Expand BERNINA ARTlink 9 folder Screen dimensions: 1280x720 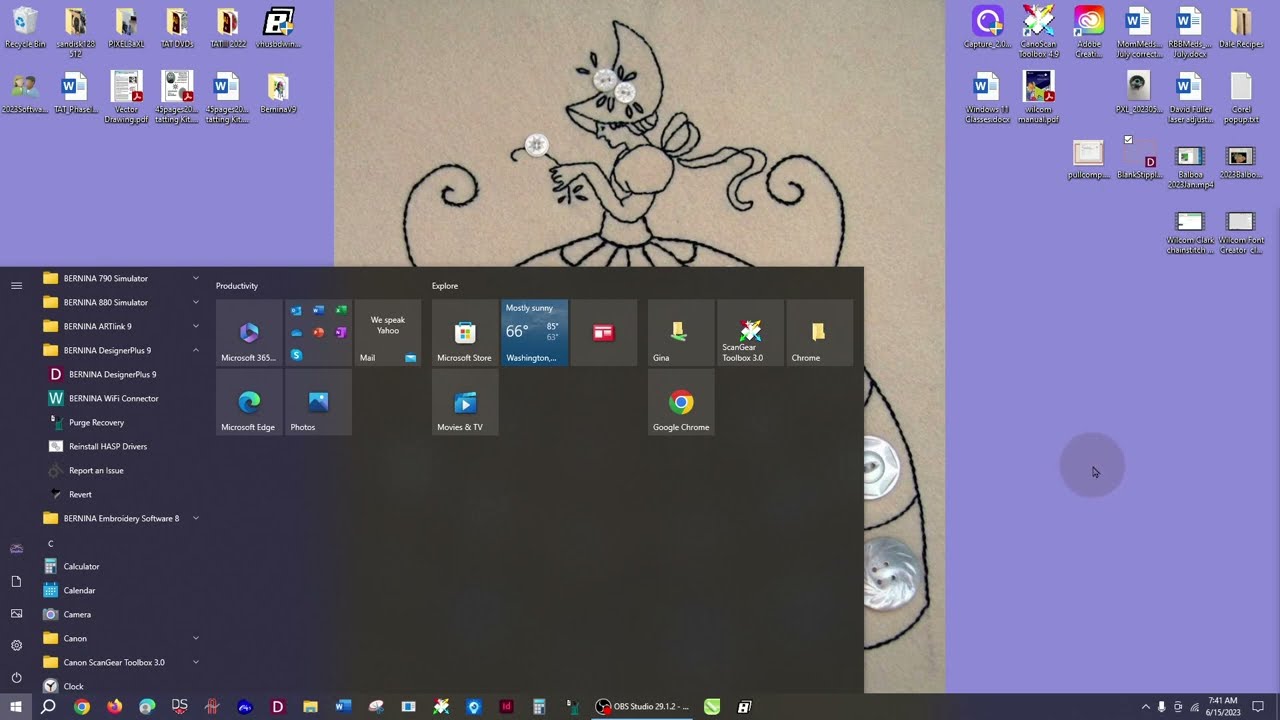pos(120,326)
